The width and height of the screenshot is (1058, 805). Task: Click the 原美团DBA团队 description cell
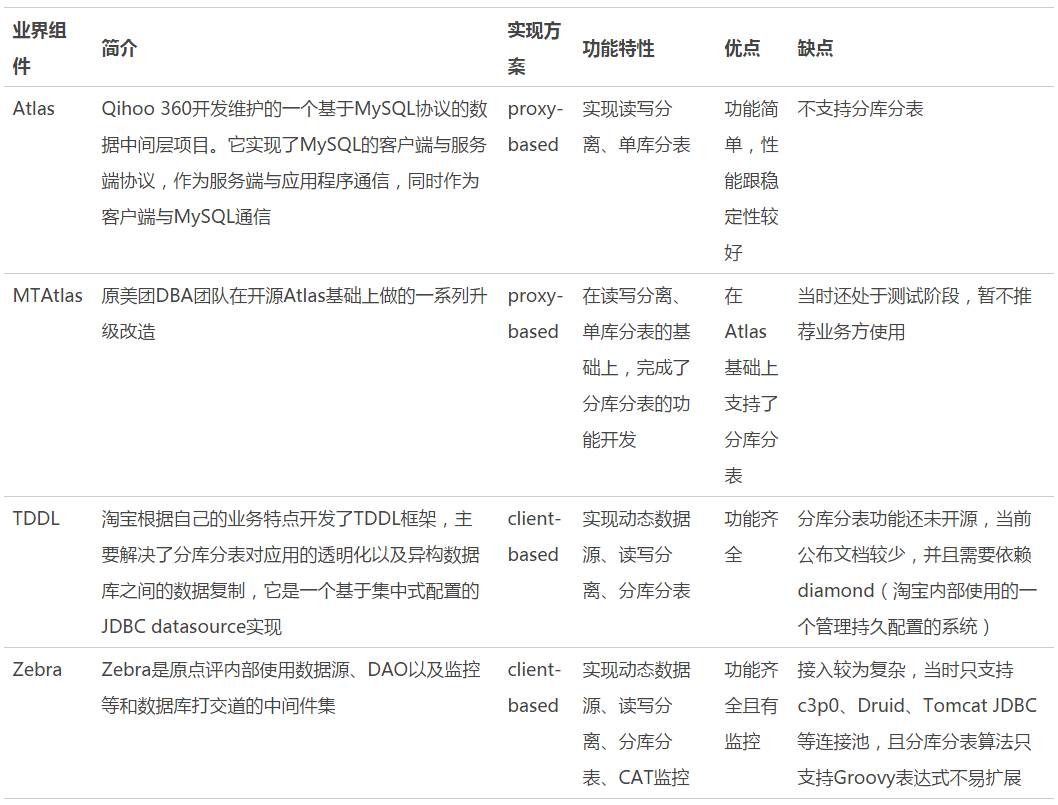click(294, 314)
